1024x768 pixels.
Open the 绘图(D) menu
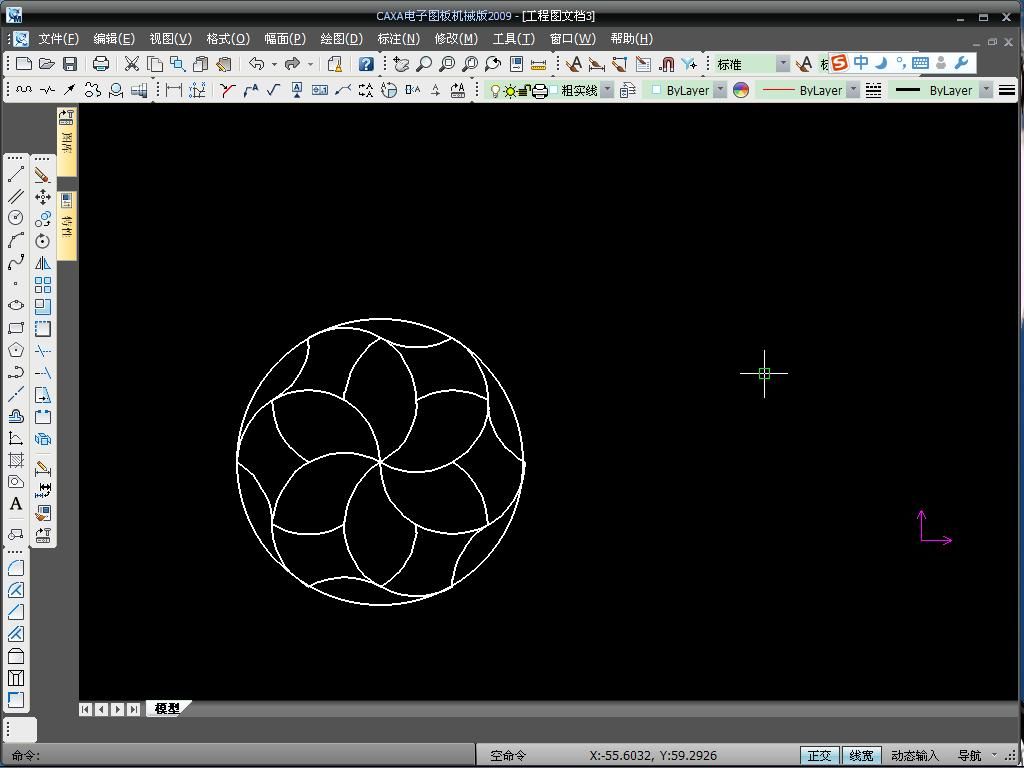(x=342, y=39)
